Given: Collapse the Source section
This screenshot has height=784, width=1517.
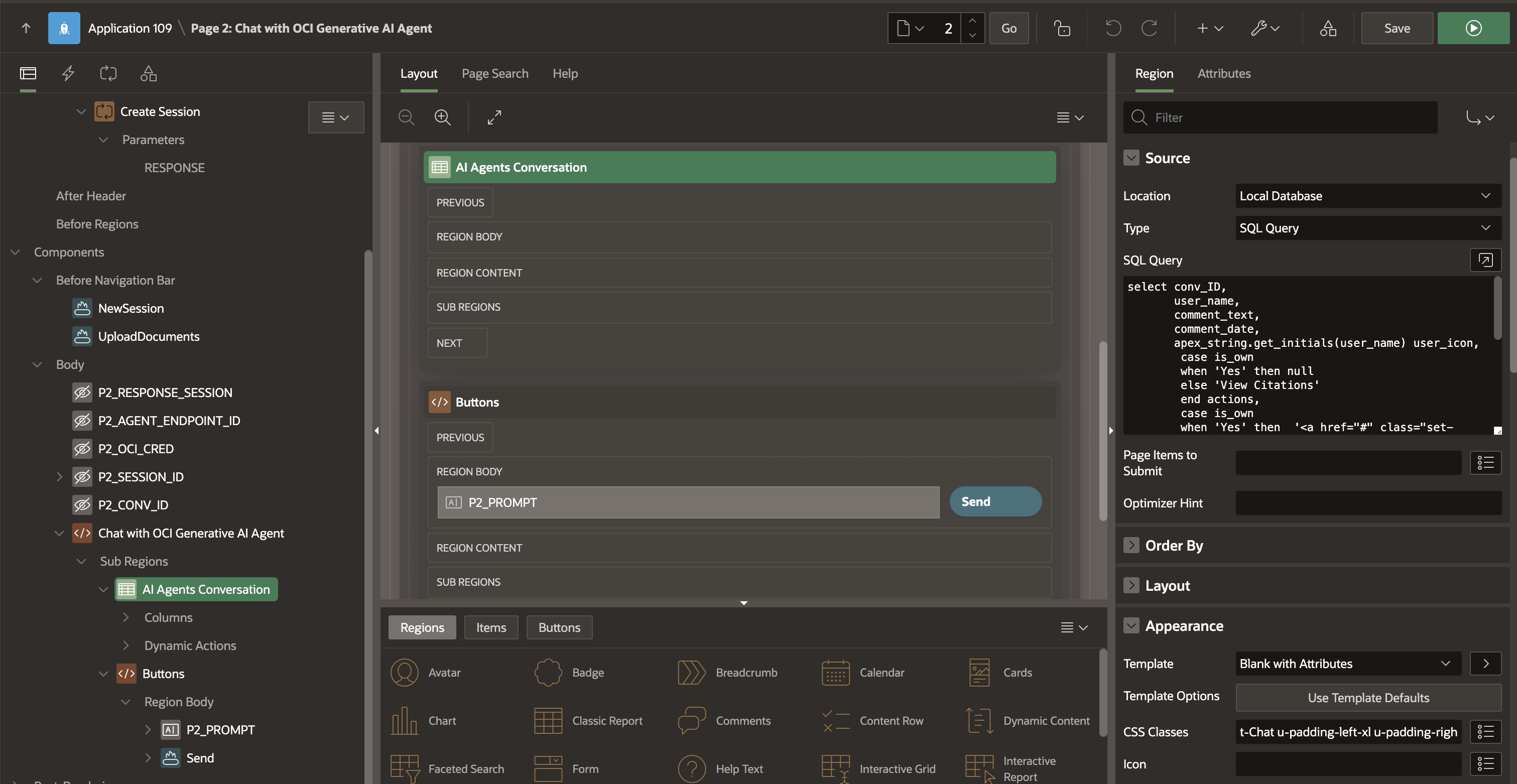Looking at the screenshot, I should click(1130, 158).
